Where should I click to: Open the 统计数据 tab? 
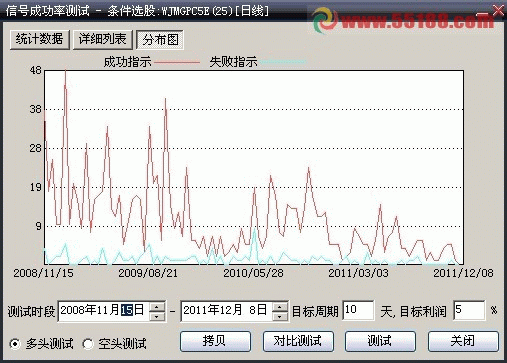coord(39,40)
